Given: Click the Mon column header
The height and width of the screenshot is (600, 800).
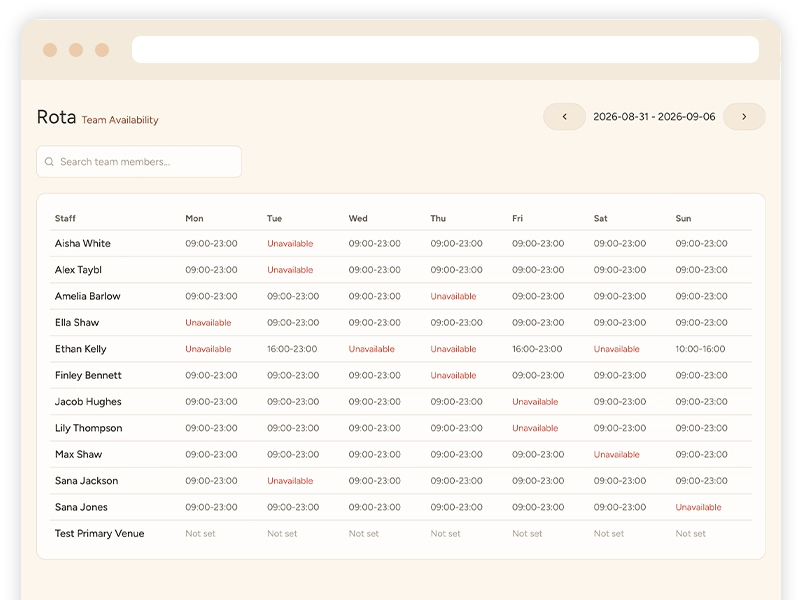Looking at the screenshot, I should point(194,218).
